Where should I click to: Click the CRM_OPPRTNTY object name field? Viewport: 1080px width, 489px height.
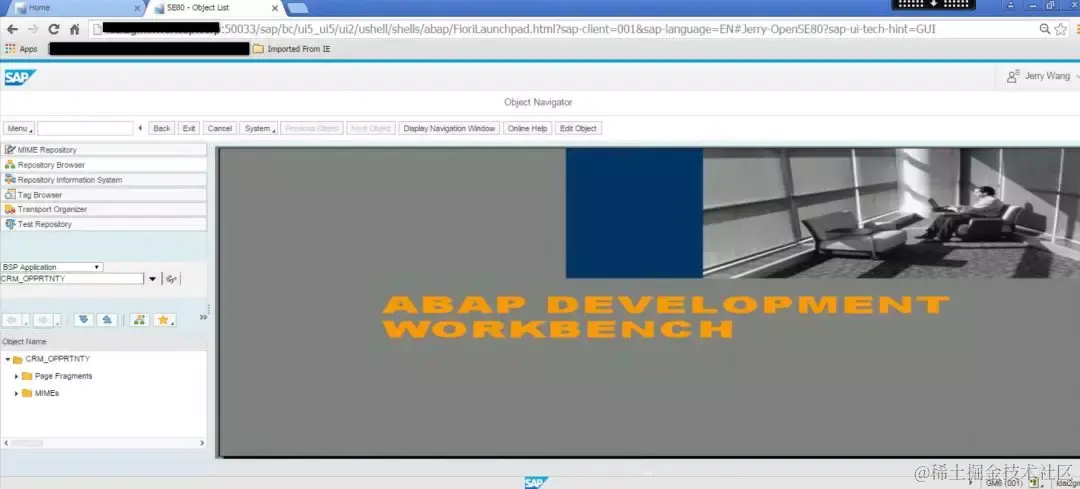point(72,279)
